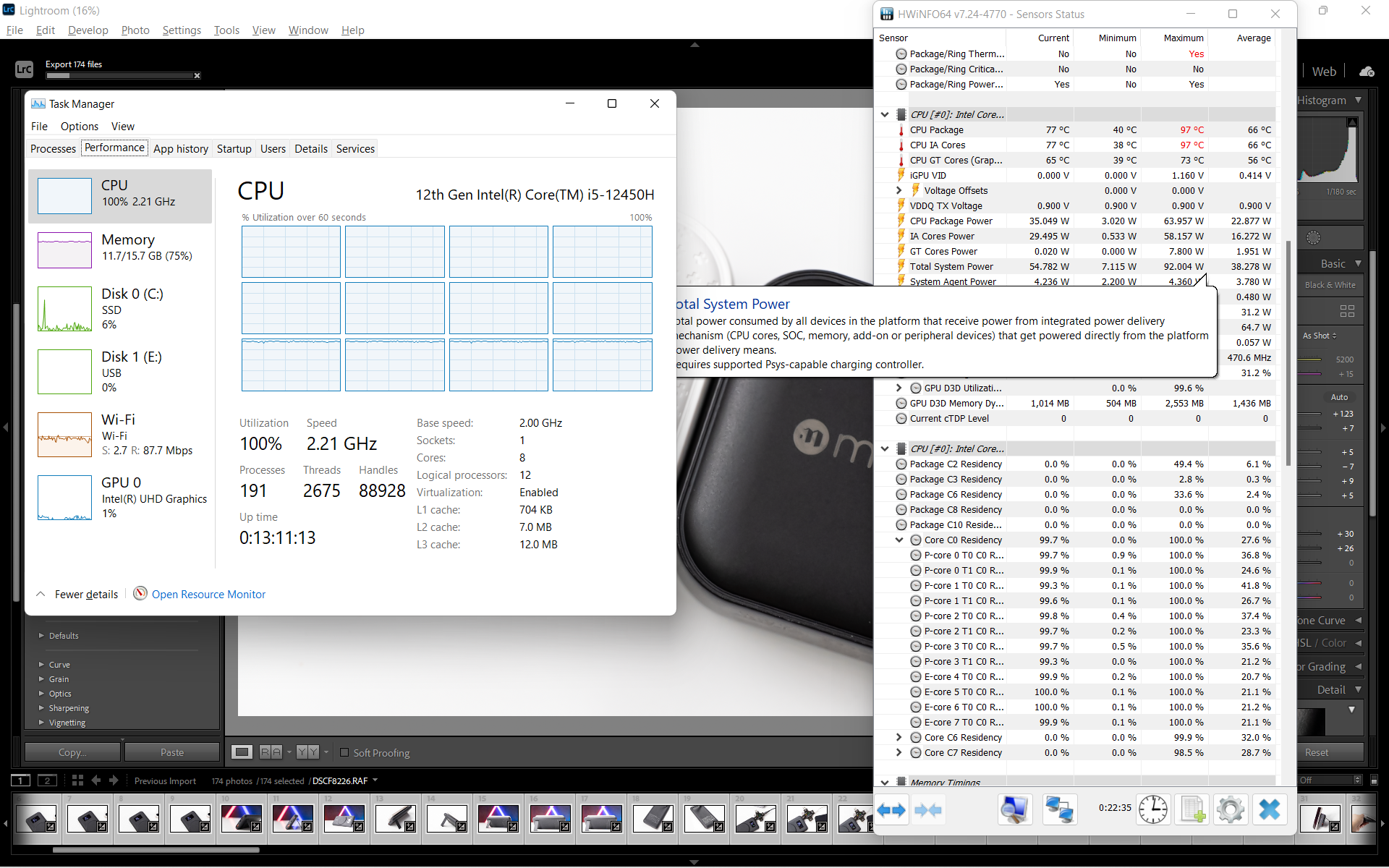Screen dimensions: 1389x868
Task: Open Task Manager Services tab
Action: click(x=355, y=148)
